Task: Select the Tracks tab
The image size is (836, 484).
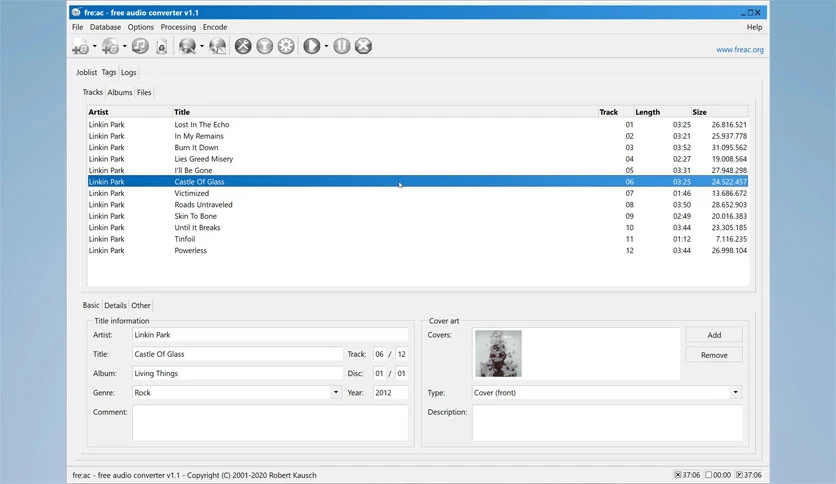Action: pos(92,92)
